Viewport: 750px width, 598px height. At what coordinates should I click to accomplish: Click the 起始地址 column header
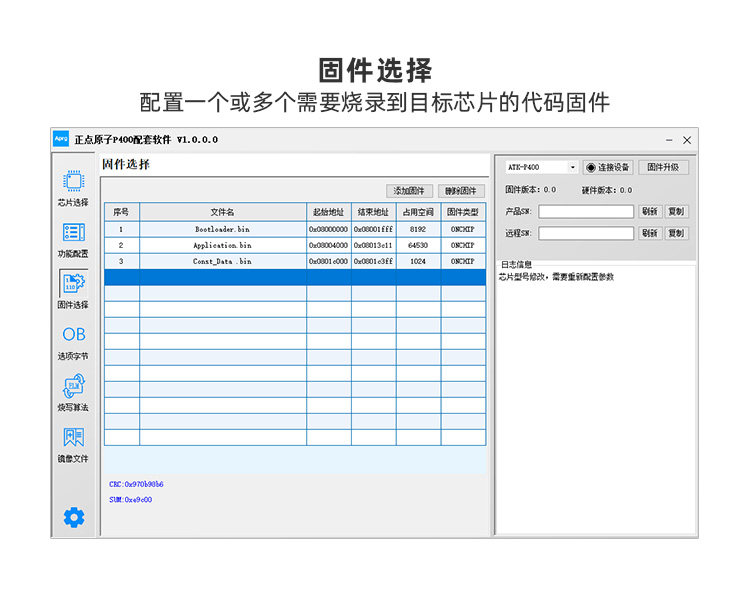pos(329,212)
